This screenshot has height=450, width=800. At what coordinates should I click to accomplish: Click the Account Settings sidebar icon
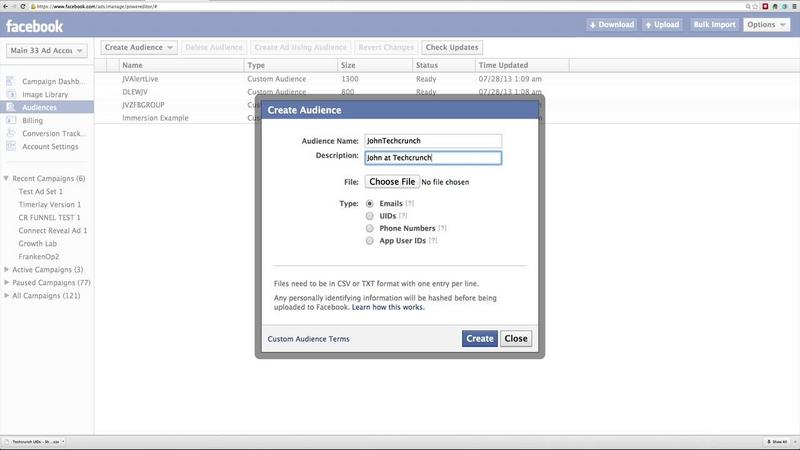coord(10,146)
